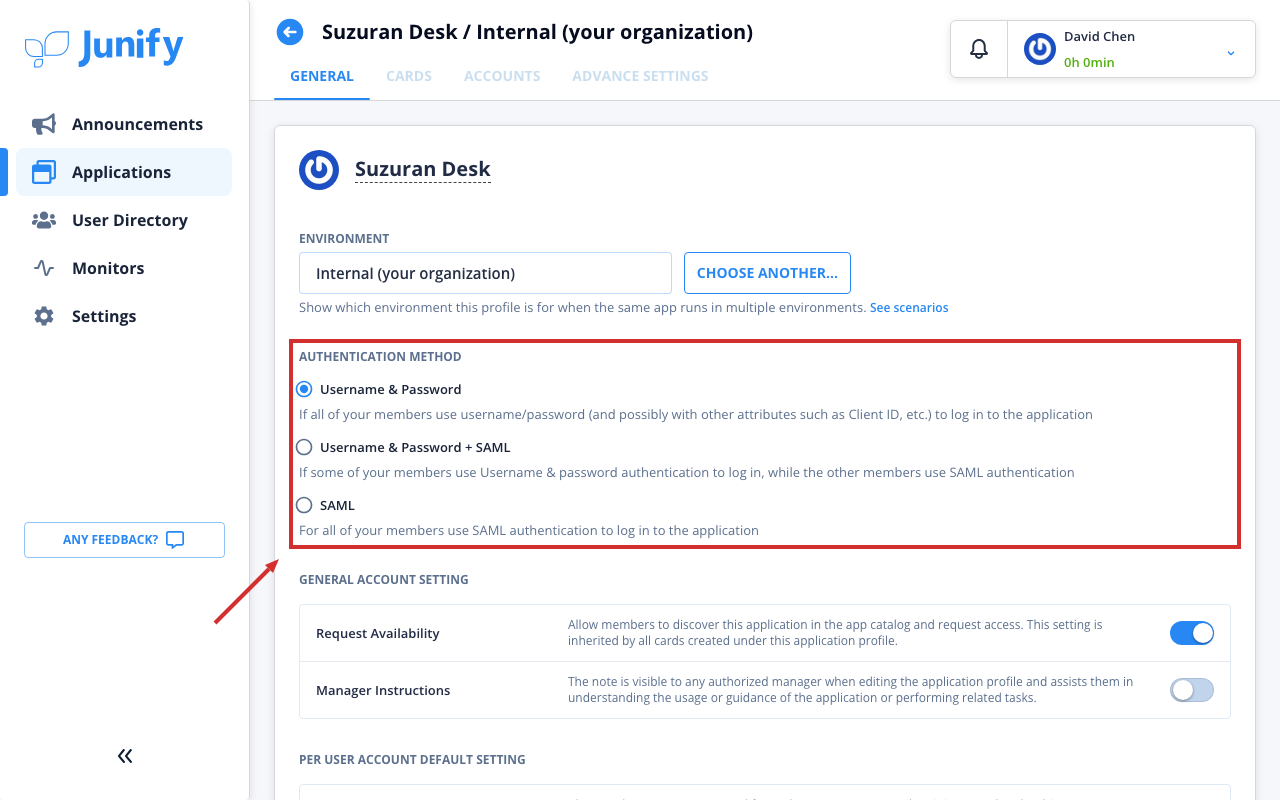Screen dimensions: 1280x800
Task: Click the Authentication Method heading
Action: point(380,357)
